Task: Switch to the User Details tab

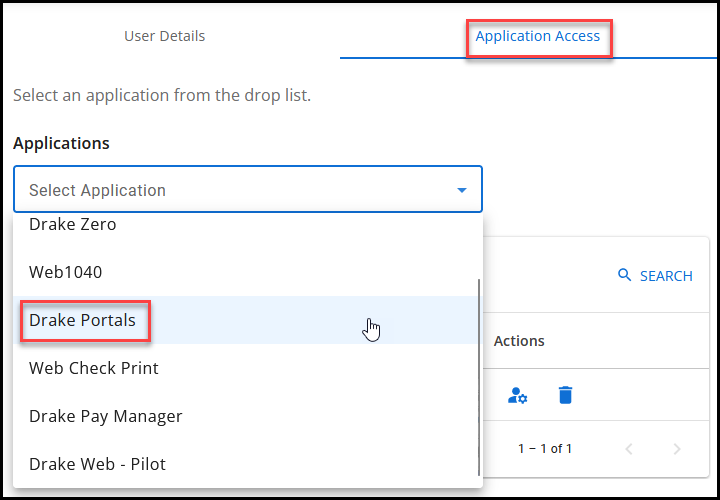Action: [x=165, y=36]
